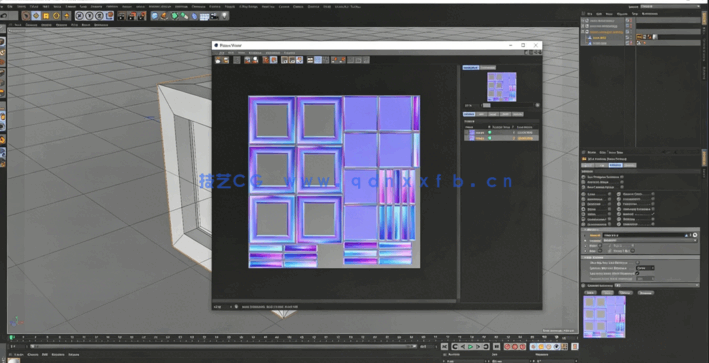
Task: Select the yellow Scale tool
Action: pos(46,16)
